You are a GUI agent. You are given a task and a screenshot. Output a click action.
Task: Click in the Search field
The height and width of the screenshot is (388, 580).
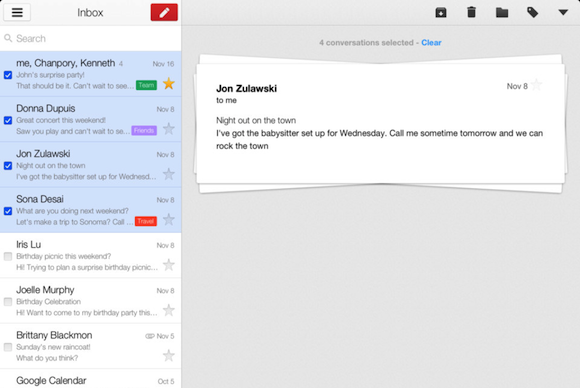(x=91, y=38)
